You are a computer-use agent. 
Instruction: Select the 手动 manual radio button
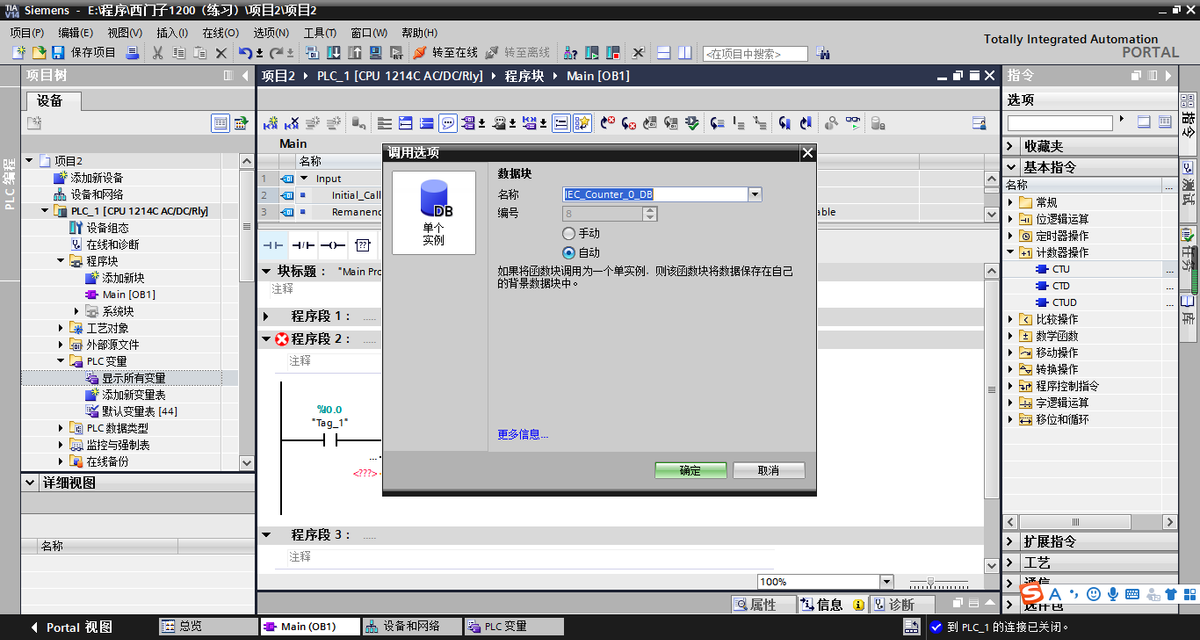(x=569, y=233)
